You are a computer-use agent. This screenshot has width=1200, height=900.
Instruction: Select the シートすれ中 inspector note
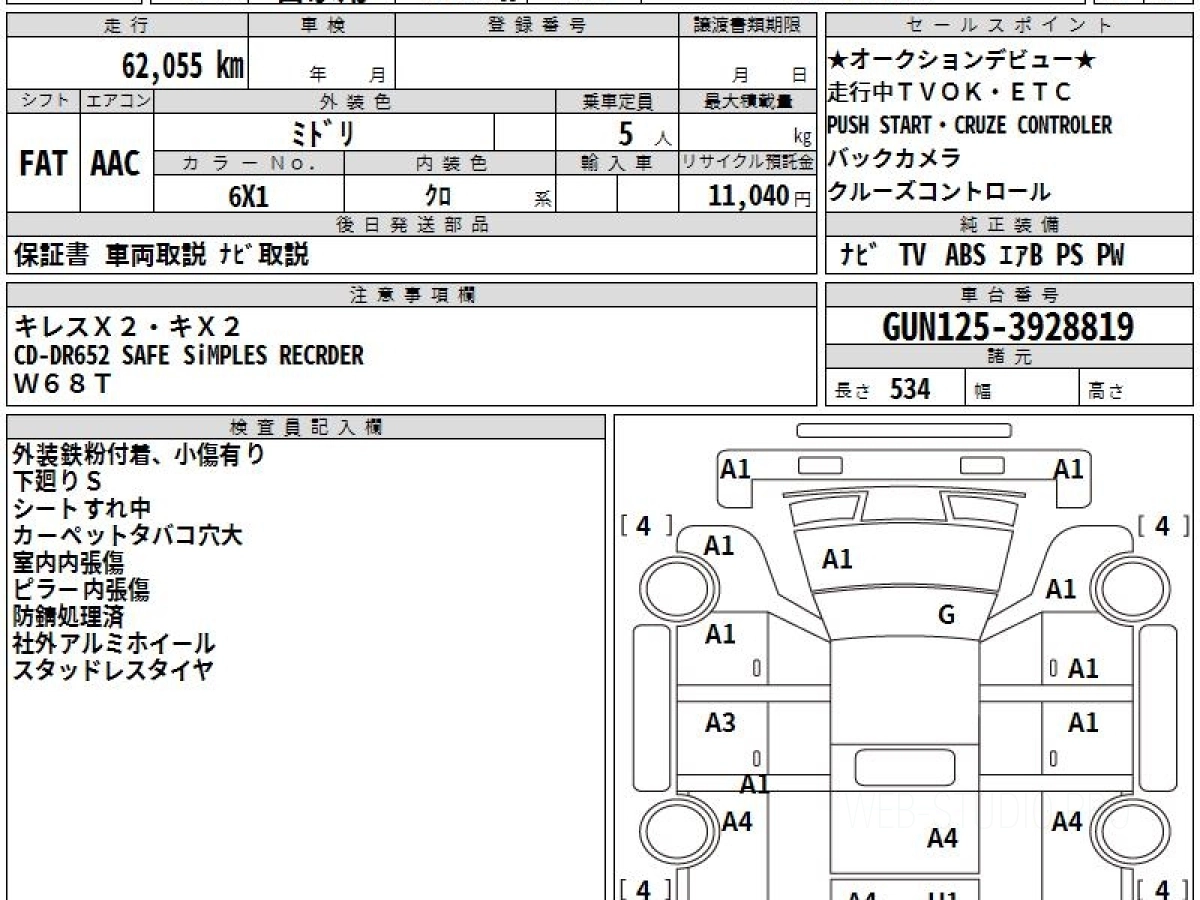coord(82,509)
